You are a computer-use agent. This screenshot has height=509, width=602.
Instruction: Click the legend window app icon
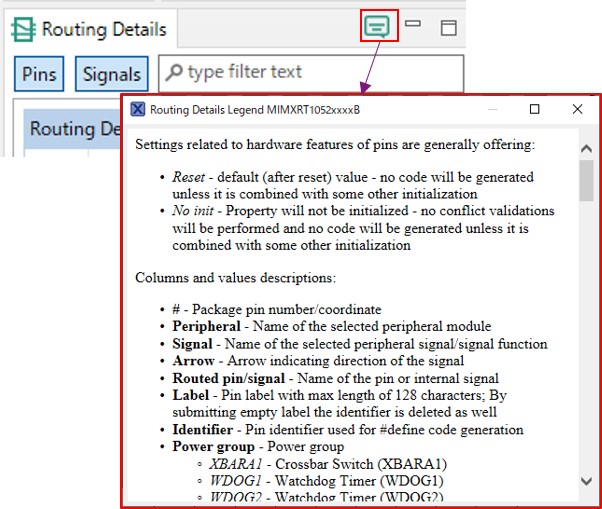138,109
